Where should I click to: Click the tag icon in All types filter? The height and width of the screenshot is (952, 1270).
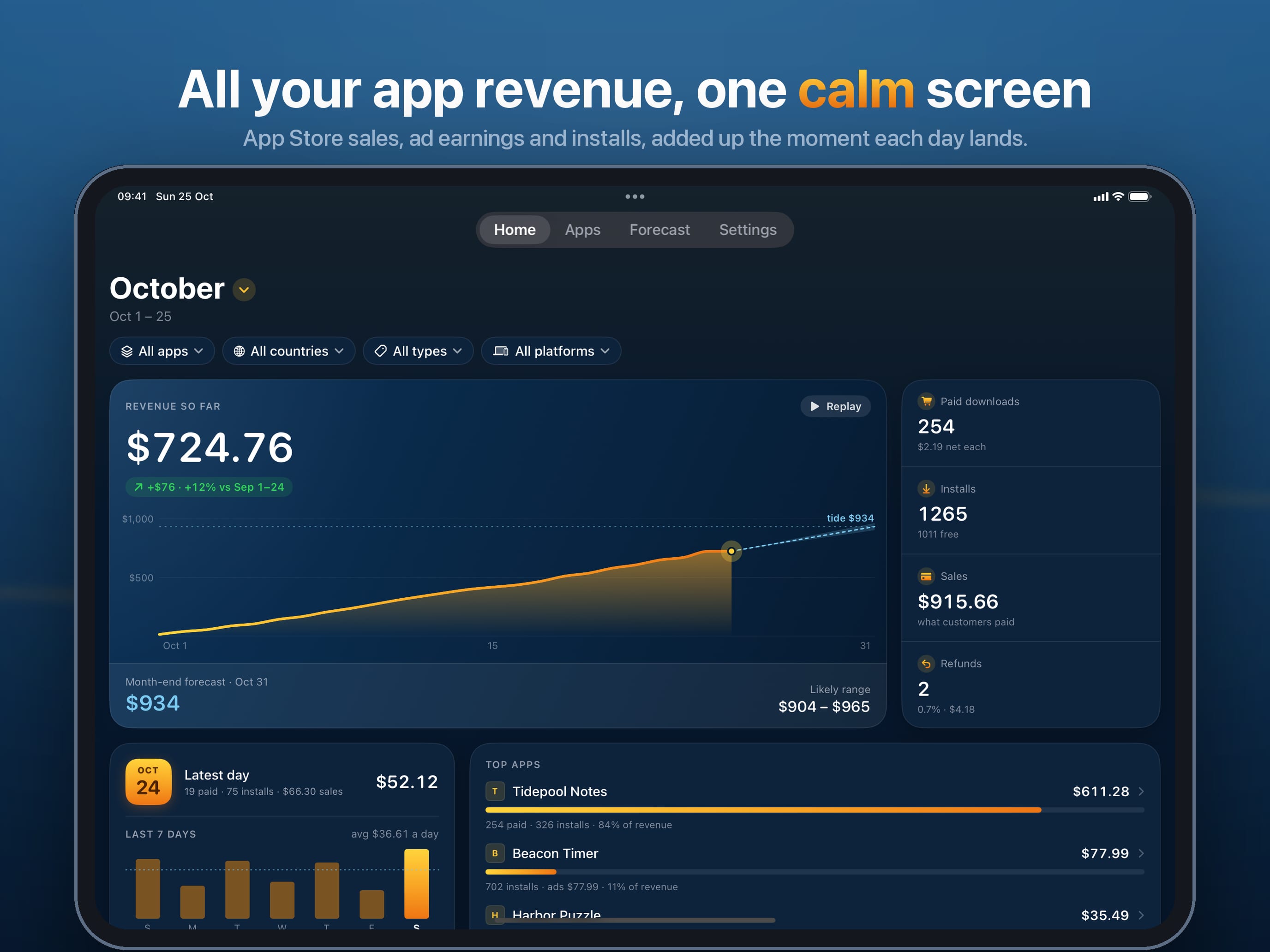pos(381,351)
